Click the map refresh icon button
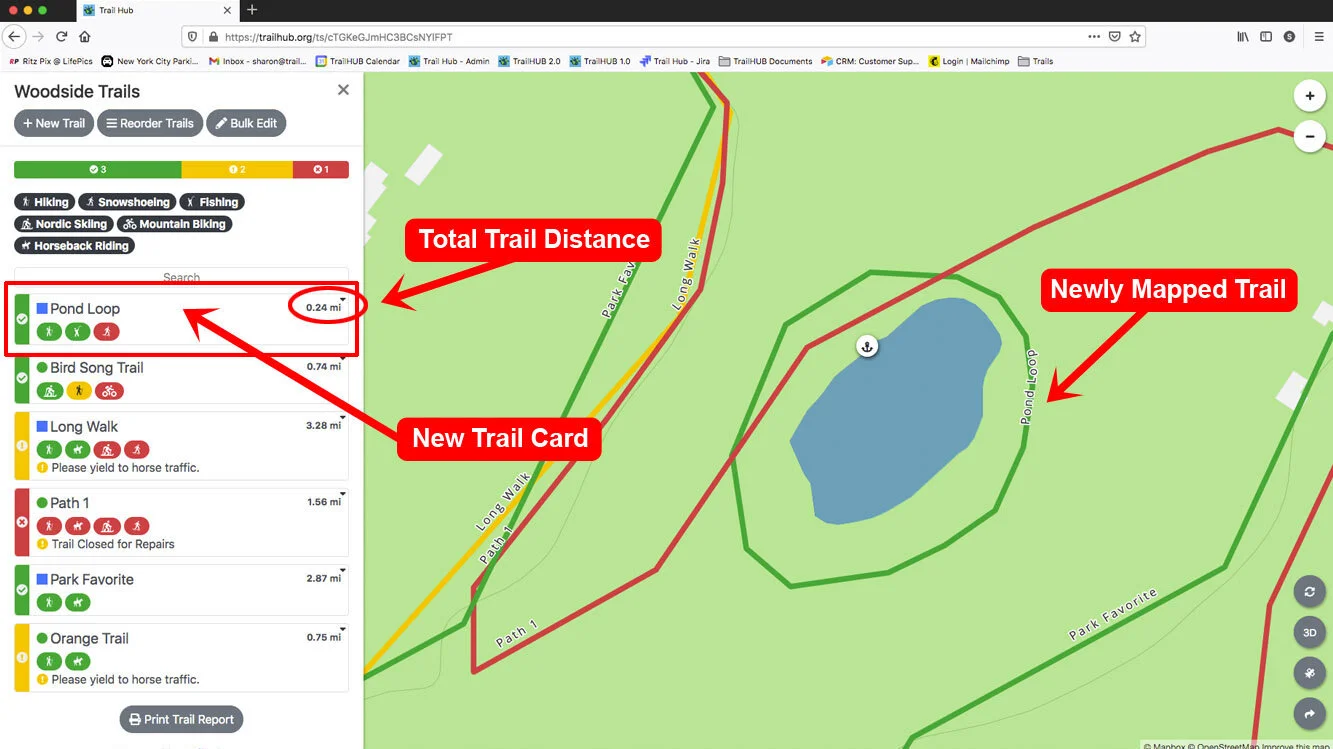The image size is (1333, 749). click(x=1309, y=591)
